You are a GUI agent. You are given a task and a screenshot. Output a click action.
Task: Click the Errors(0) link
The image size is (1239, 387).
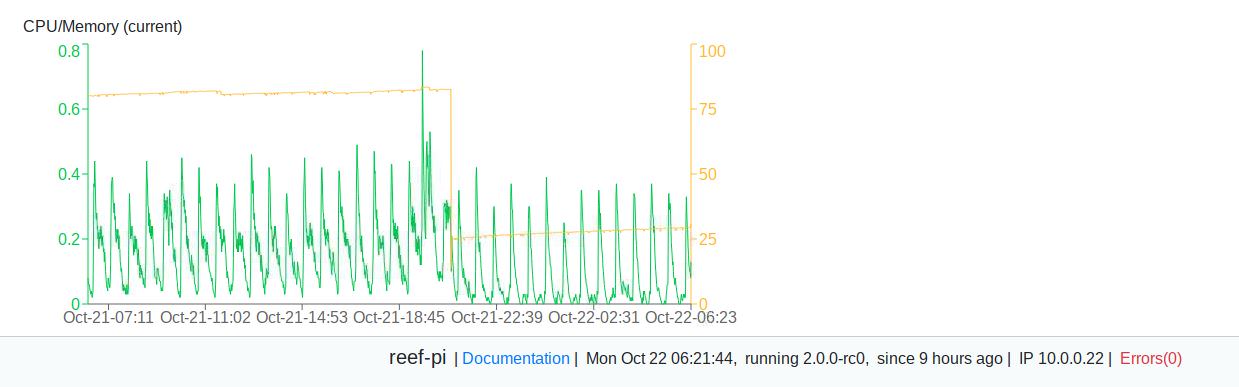(1151, 358)
